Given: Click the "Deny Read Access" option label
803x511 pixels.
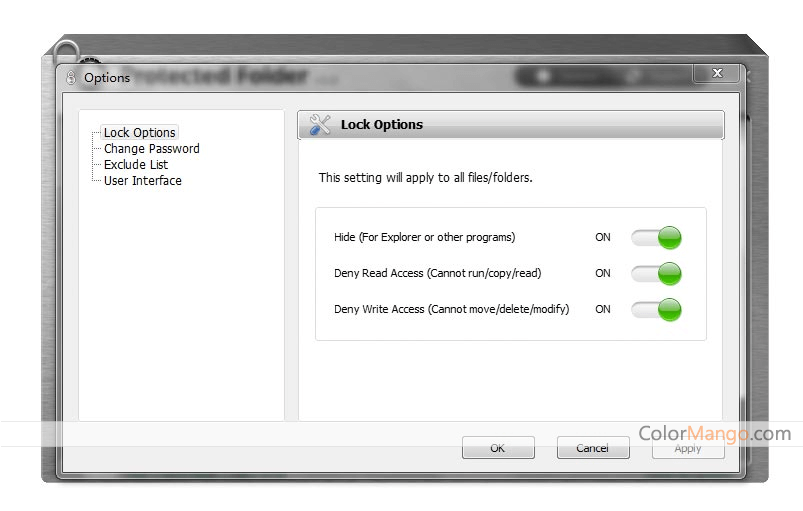Looking at the screenshot, I should (x=437, y=273).
